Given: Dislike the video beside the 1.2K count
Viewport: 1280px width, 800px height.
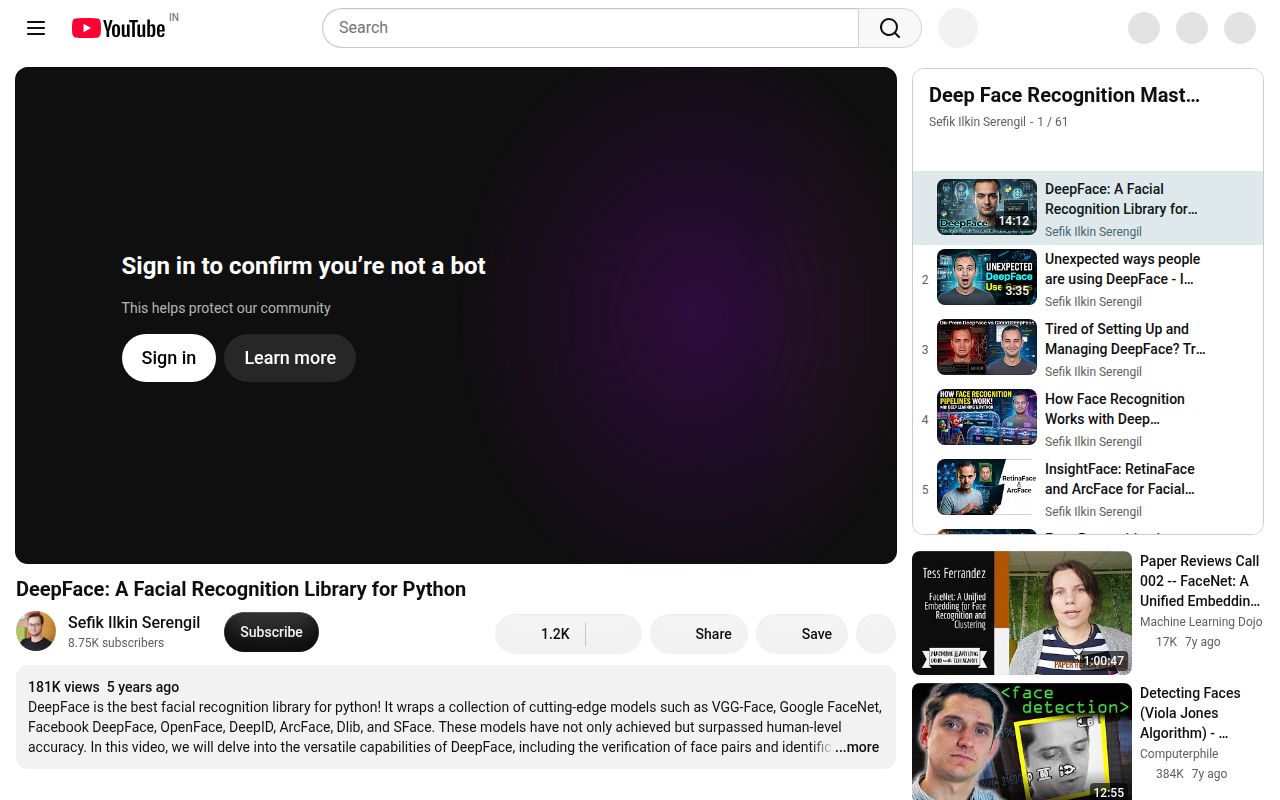Looking at the screenshot, I should tap(614, 634).
